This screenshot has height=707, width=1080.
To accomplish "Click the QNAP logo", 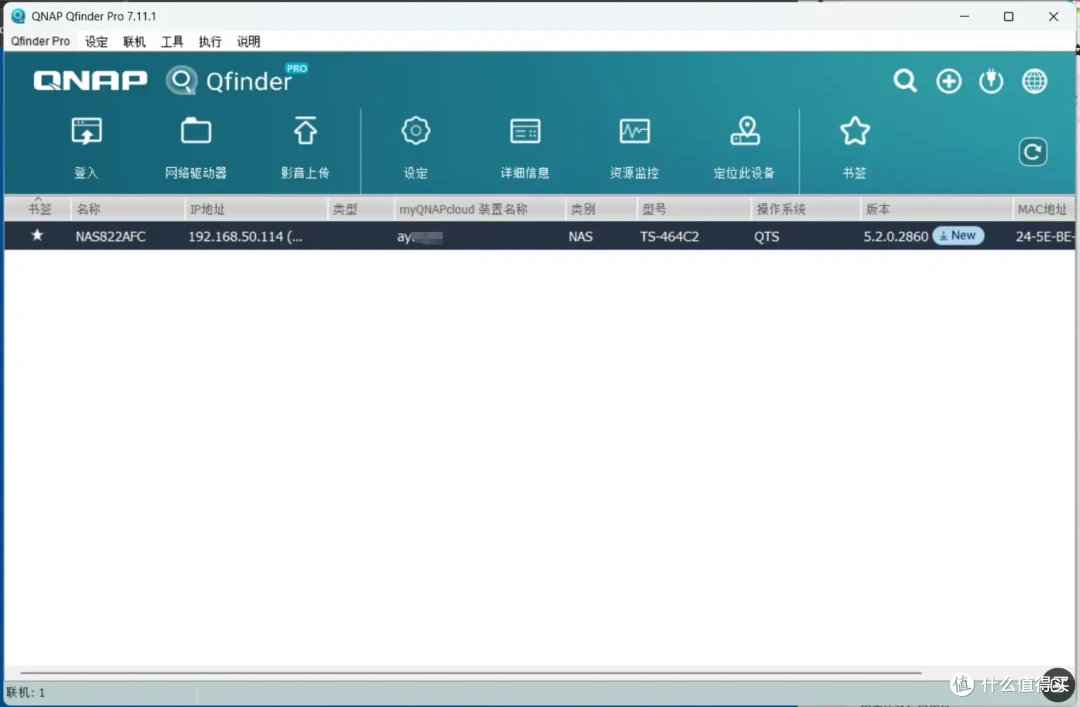I will pos(90,81).
